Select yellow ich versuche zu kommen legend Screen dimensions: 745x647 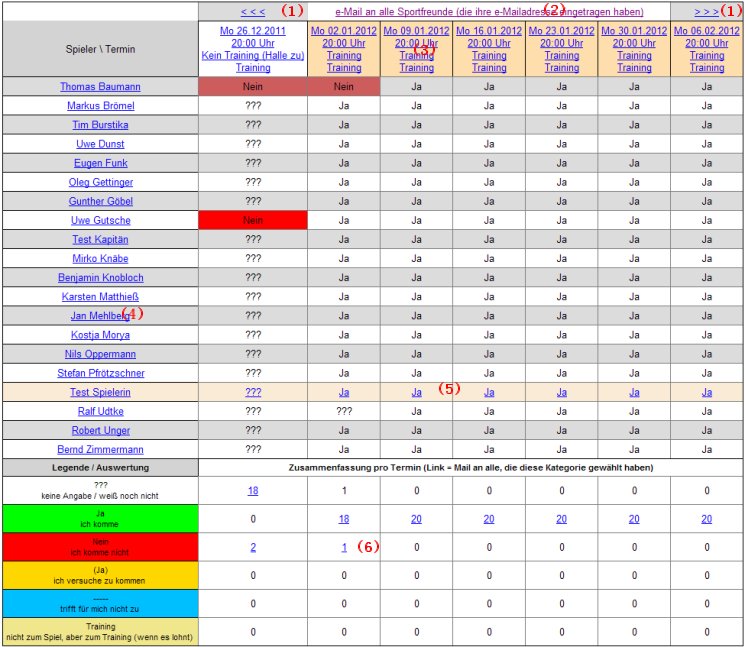pyautogui.click(x=100, y=575)
